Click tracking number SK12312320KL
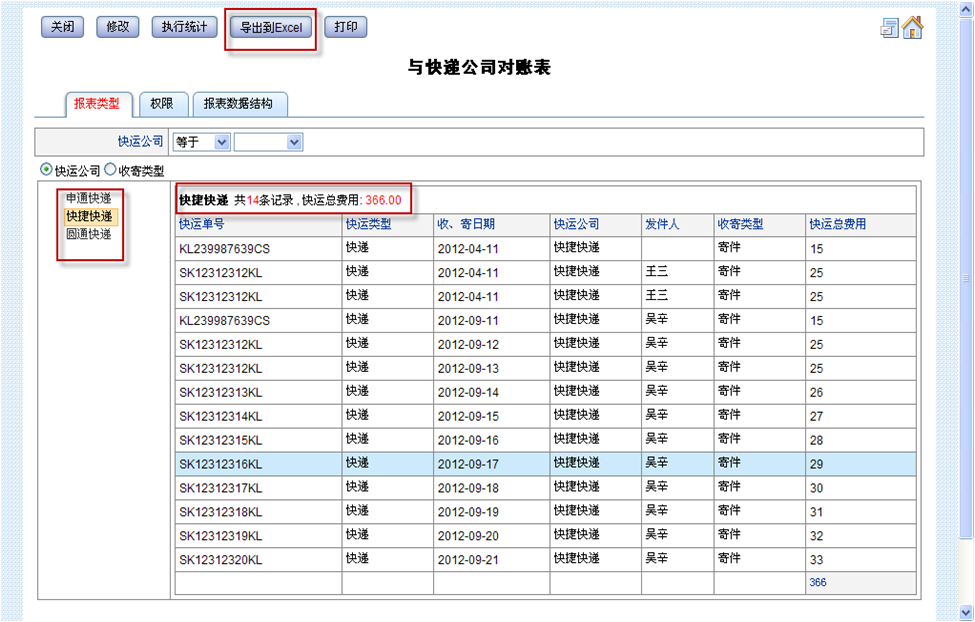The image size is (975, 622). click(x=221, y=560)
